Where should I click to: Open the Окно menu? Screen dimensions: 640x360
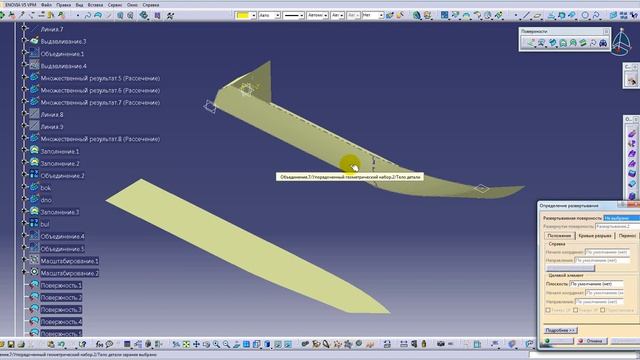click(132, 5)
